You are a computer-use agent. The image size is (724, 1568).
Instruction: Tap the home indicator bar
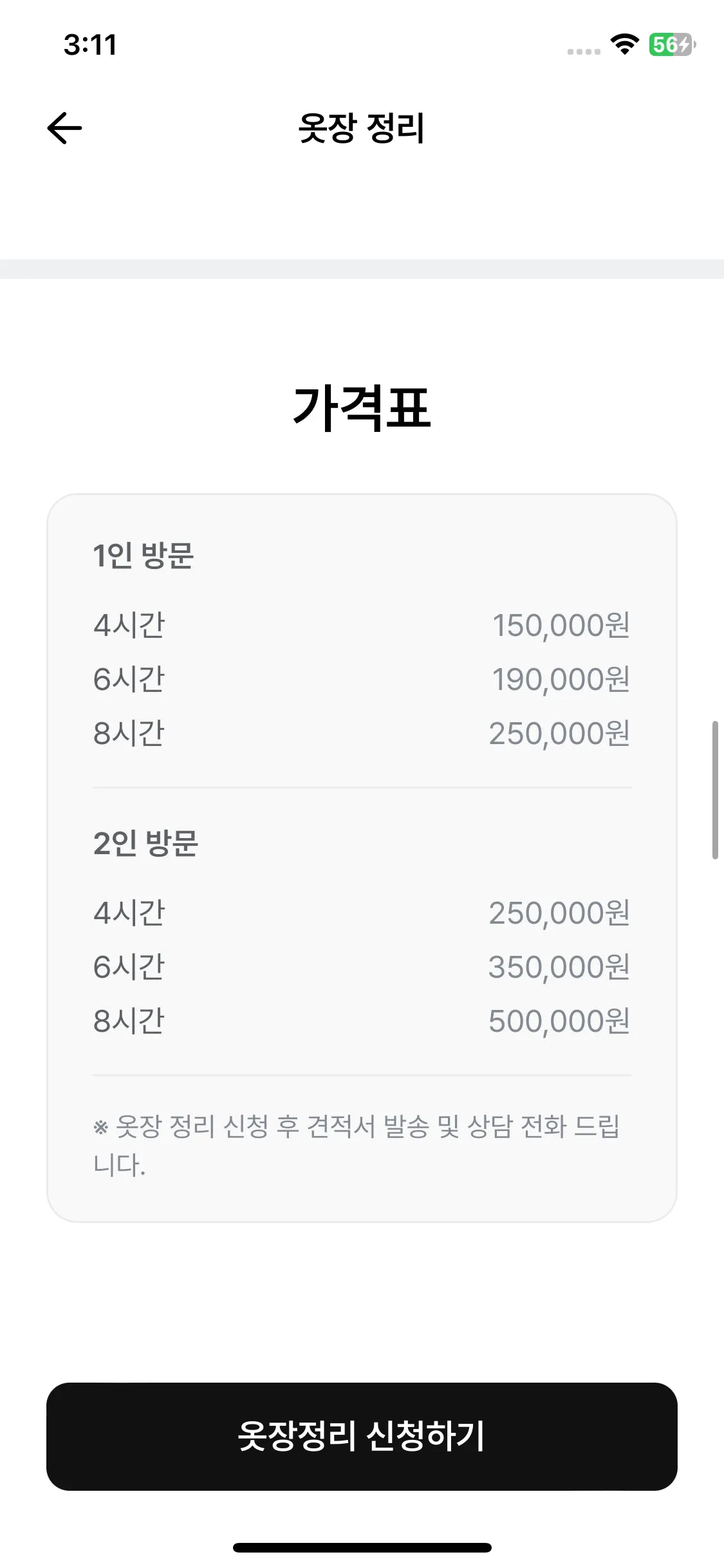362,1547
